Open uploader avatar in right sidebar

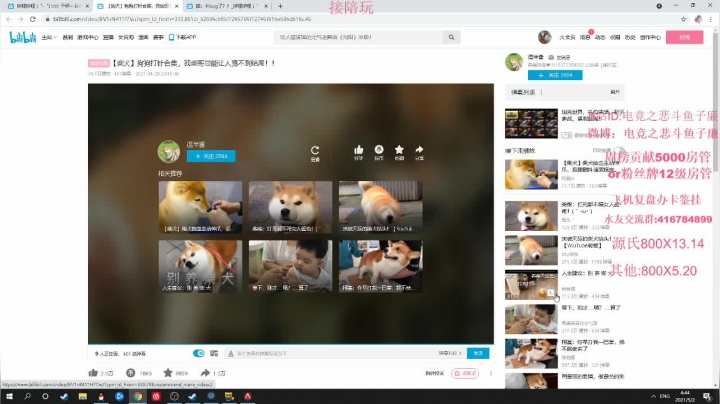[x=514, y=62]
